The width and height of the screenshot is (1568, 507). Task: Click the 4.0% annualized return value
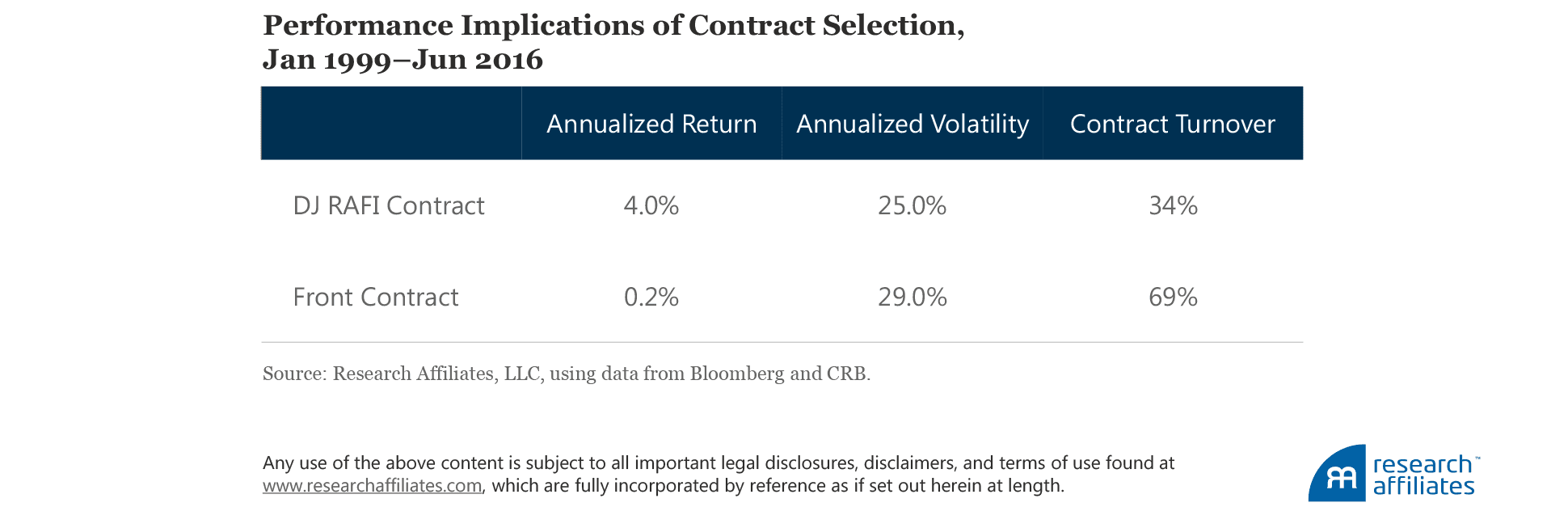(651, 205)
